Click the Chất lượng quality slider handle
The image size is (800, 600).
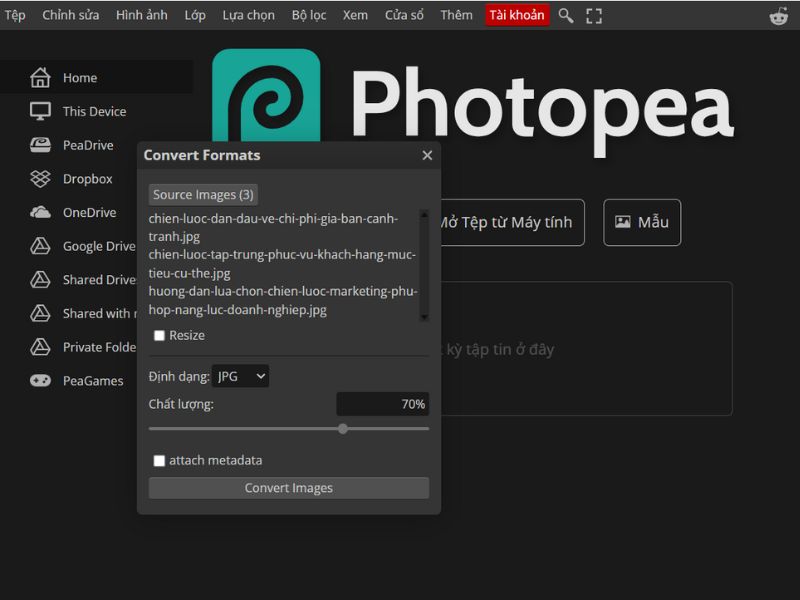tap(343, 429)
